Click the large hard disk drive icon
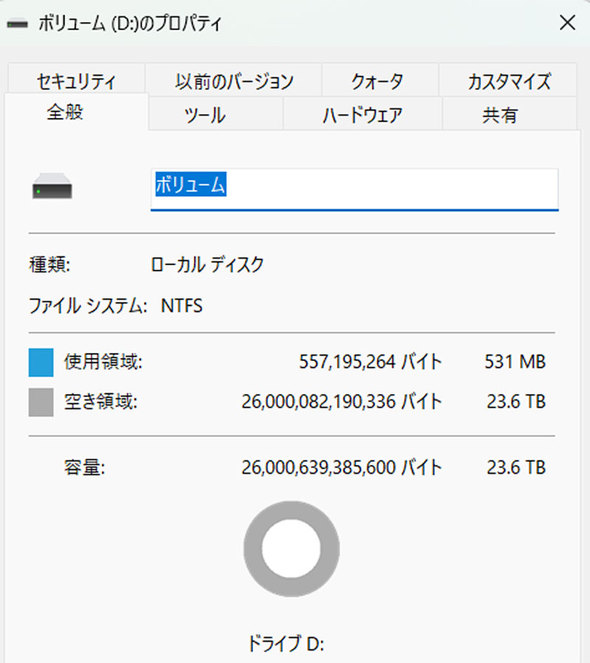 pyautogui.click(x=52, y=186)
